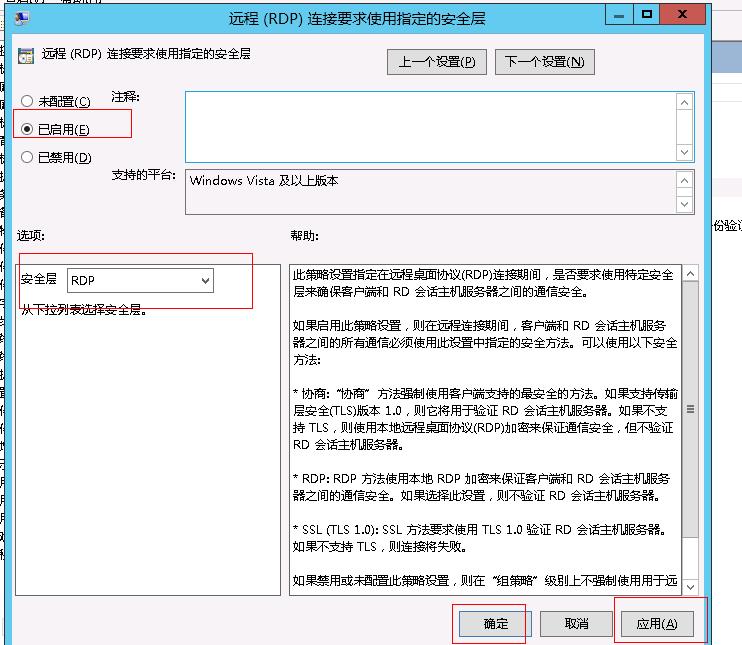This screenshot has height=645, width=742.
Task: Select the 已启用(E) radio button
Action: pyautogui.click(x=27, y=129)
